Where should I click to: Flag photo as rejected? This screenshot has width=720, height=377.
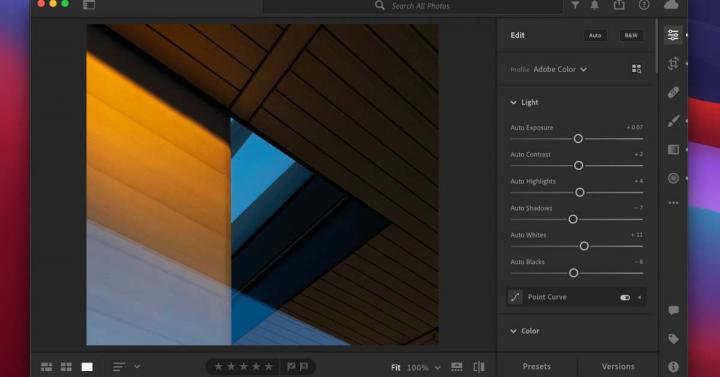[x=304, y=366]
